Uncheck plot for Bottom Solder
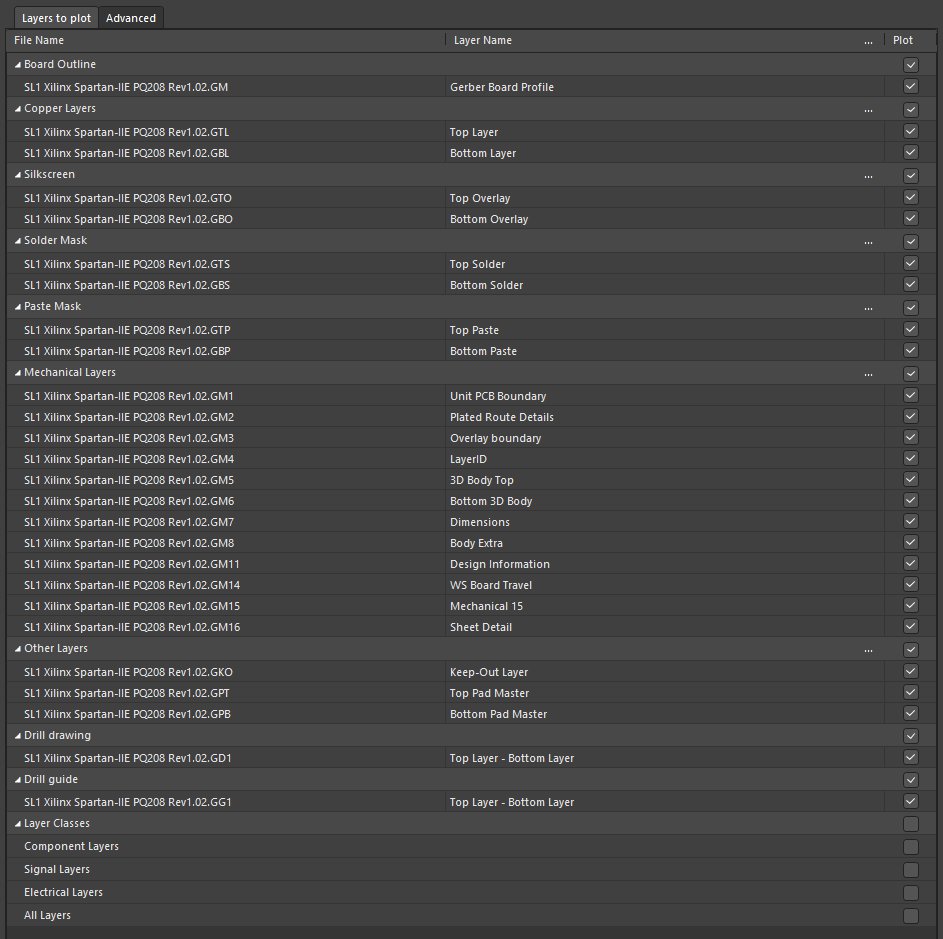The image size is (943, 939). tap(911, 285)
